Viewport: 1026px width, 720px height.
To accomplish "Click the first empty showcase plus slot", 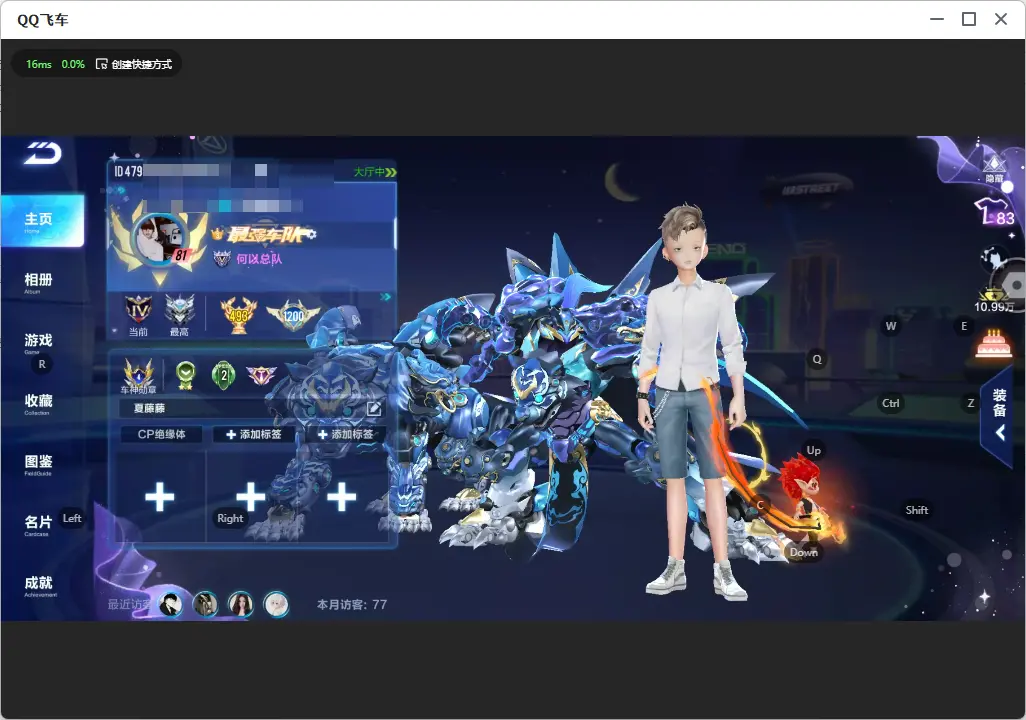I will pos(160,498).
